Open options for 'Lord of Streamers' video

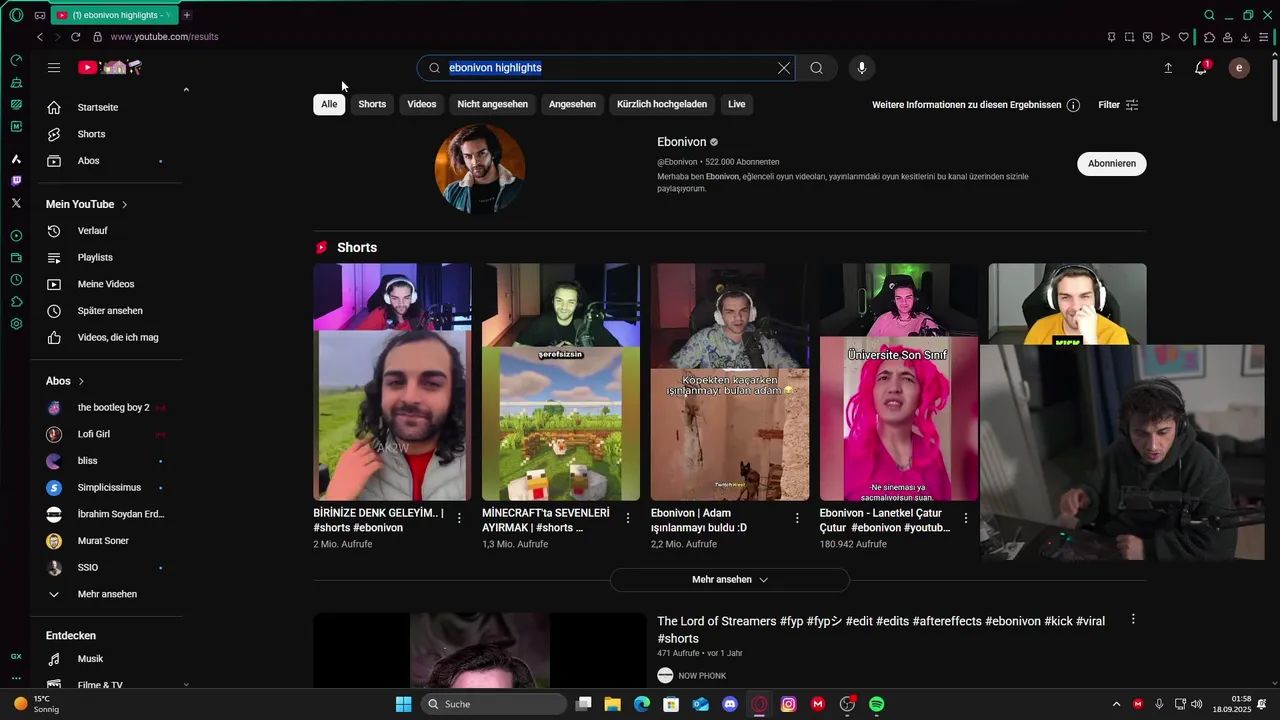1133,620
